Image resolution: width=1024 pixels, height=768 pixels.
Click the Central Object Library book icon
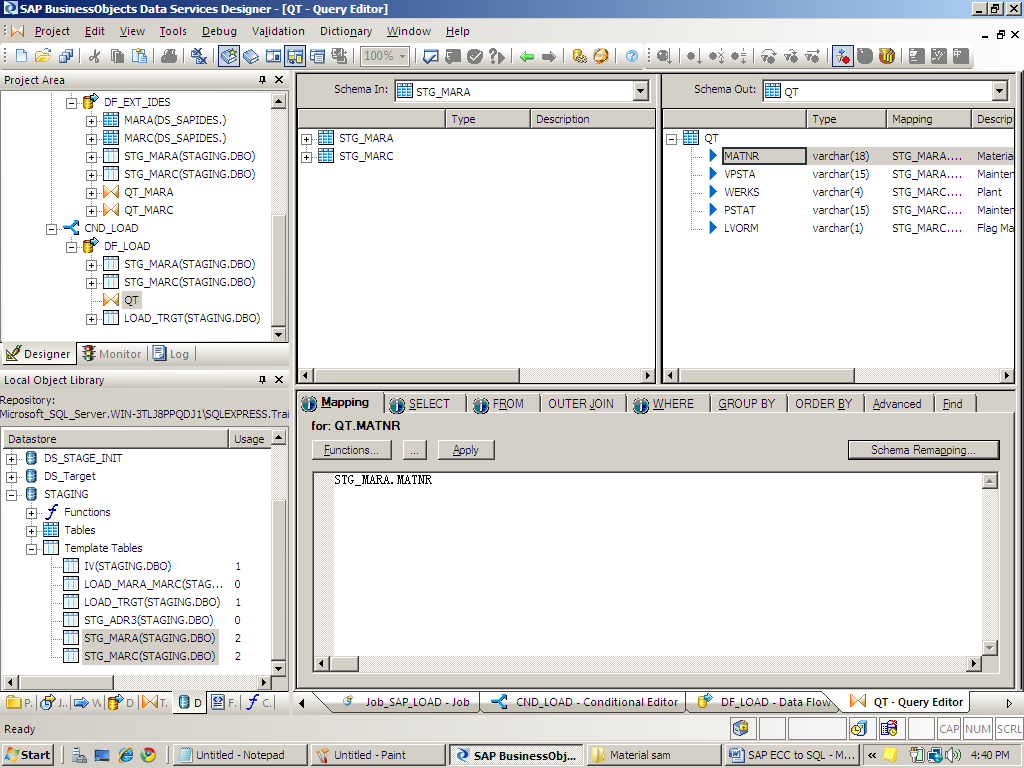251,56
